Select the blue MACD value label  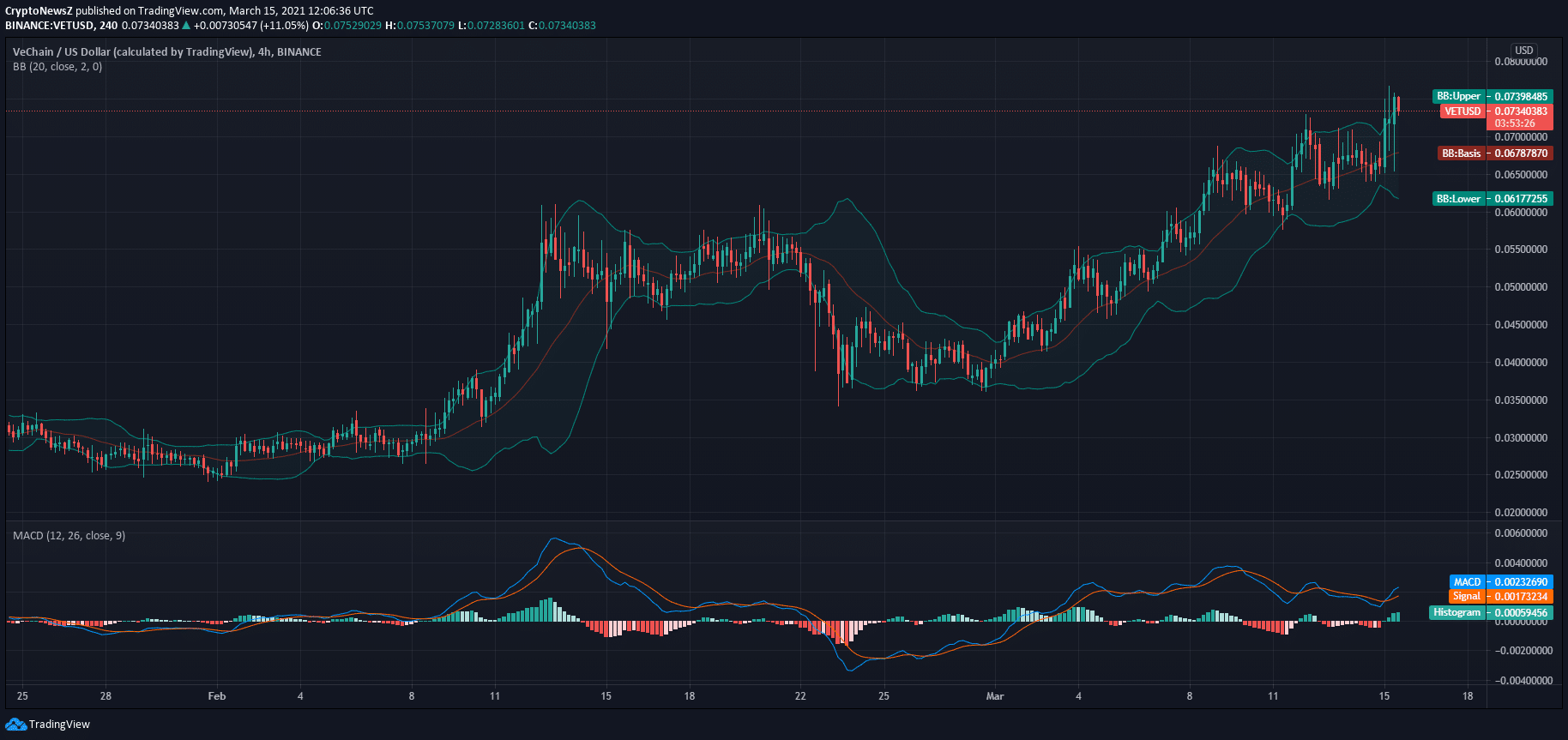pos(1500,582)
